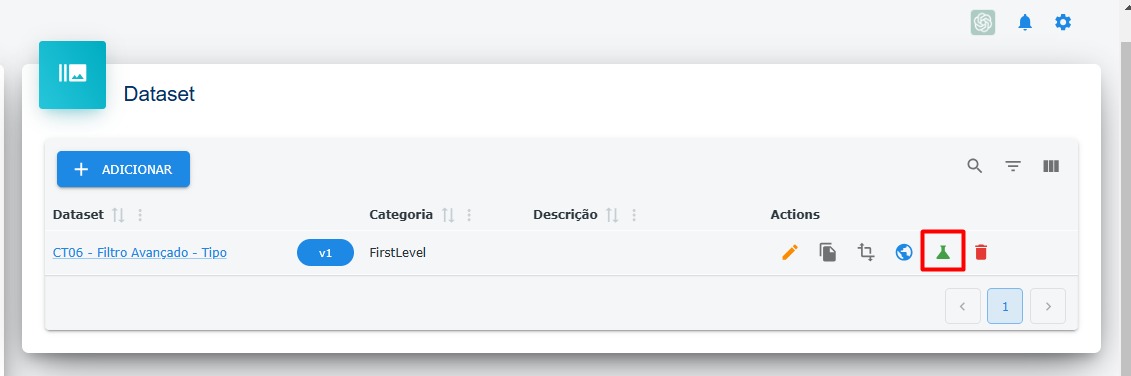
Task: Sort by the Categoria column arrows
Action: [448, 215]
